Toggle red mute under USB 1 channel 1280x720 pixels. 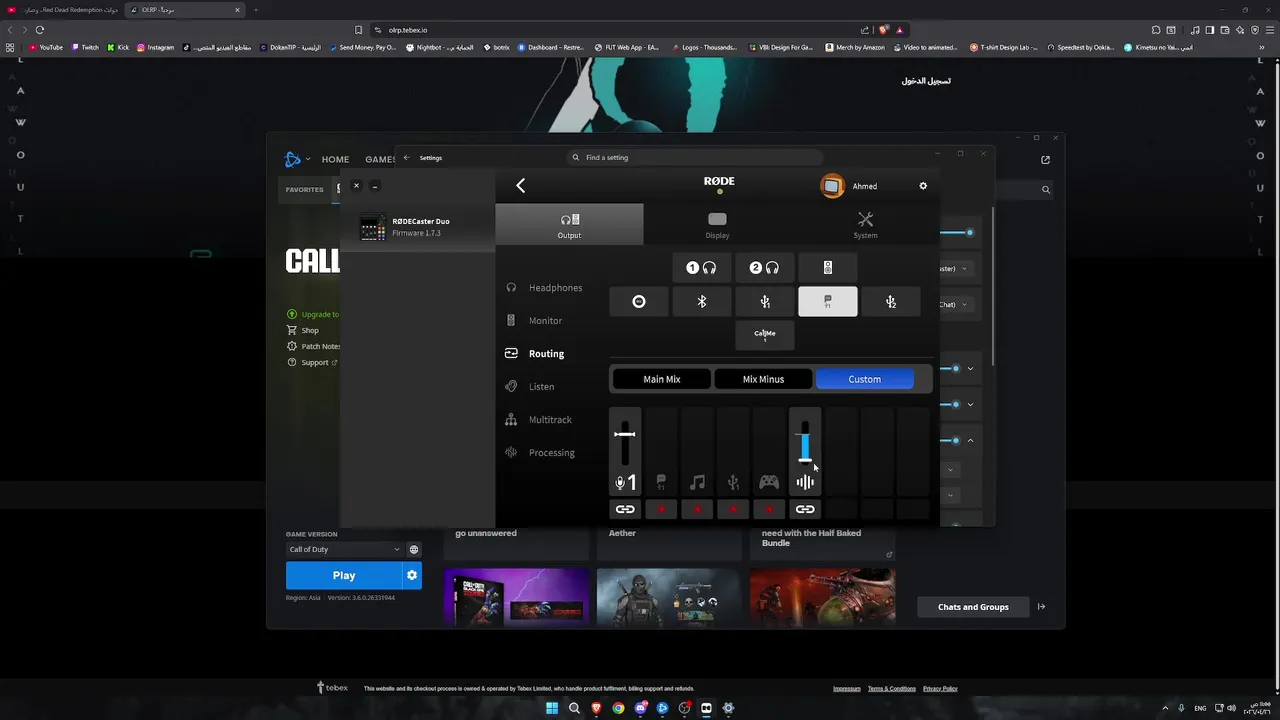coord(733,509)
